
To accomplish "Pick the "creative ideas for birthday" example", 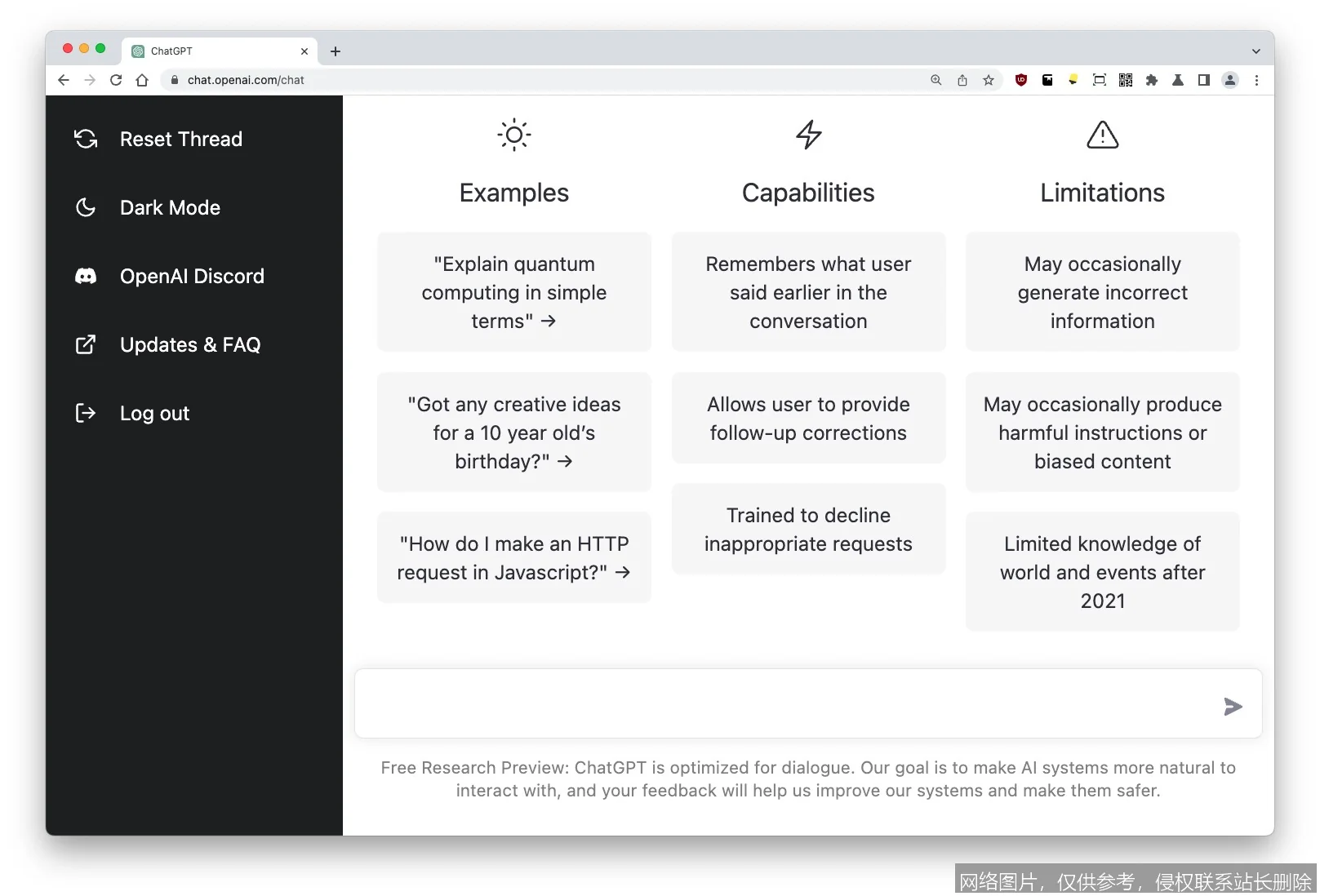I will [513, 432].
